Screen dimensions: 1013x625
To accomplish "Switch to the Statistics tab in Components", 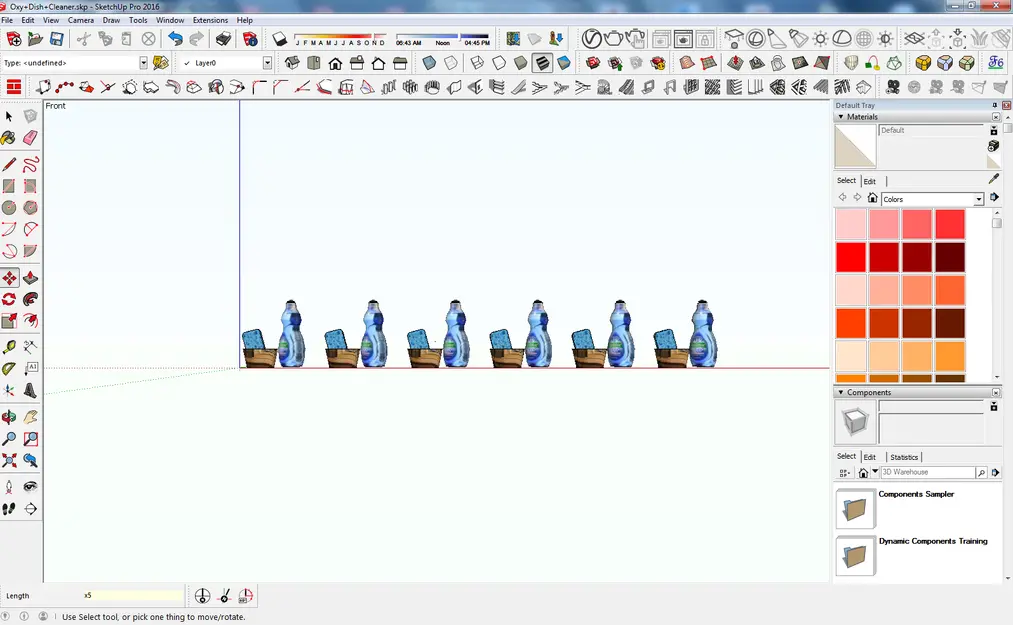I will 904,456.
